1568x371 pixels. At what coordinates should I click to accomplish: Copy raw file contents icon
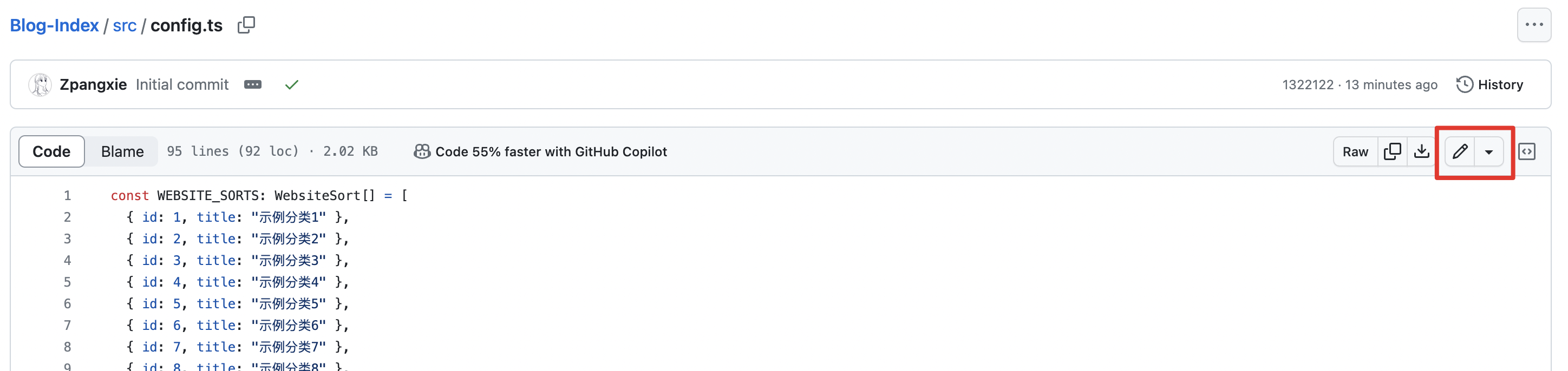coord(1392,151)
